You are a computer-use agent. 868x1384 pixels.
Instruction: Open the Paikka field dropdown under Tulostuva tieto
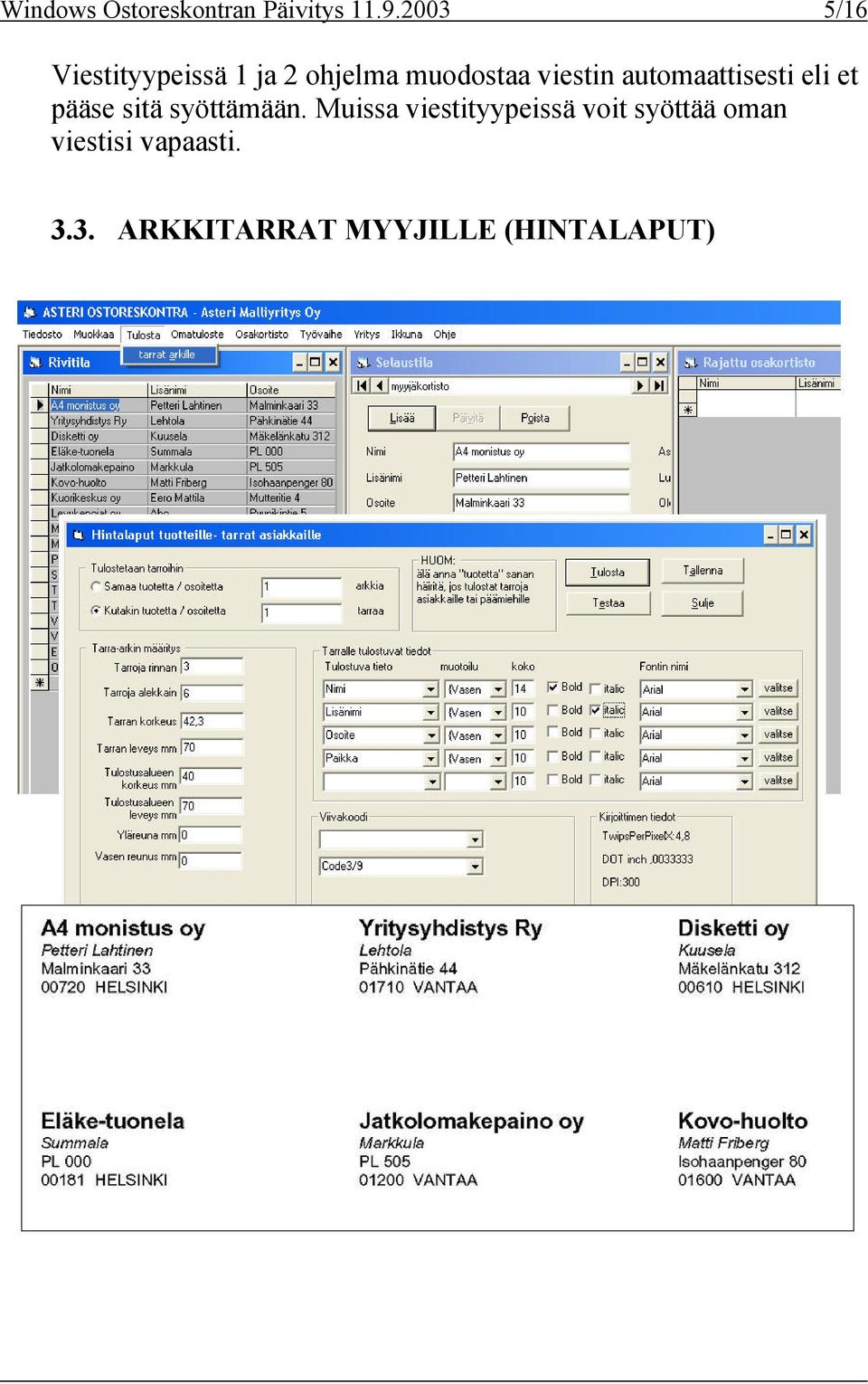431,759
